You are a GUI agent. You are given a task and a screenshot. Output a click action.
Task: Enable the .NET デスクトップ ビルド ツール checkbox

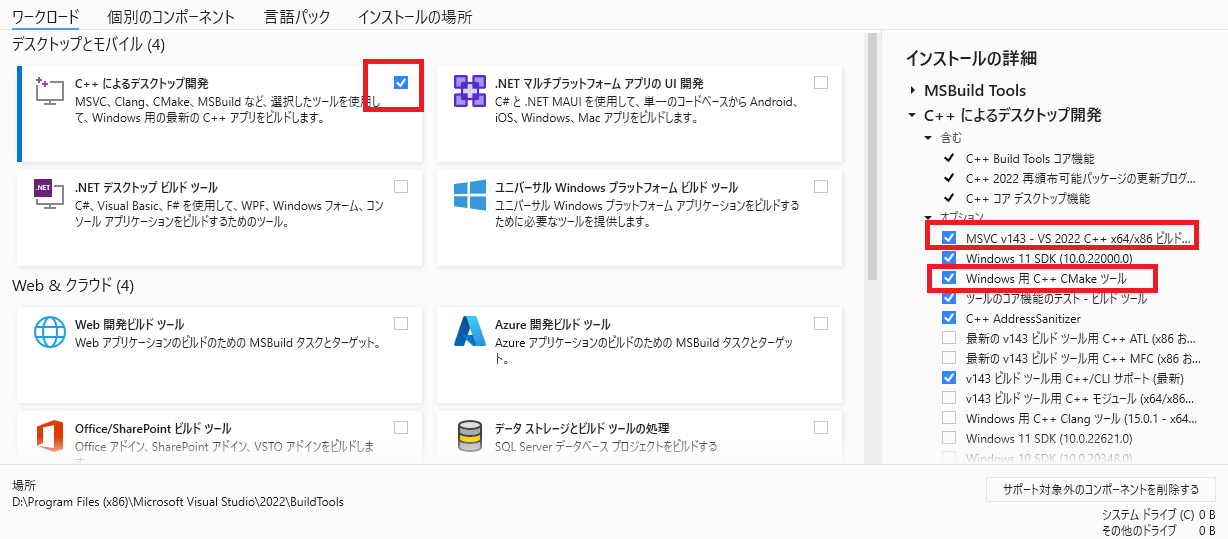pyautogui.click(x=401, y=186)
